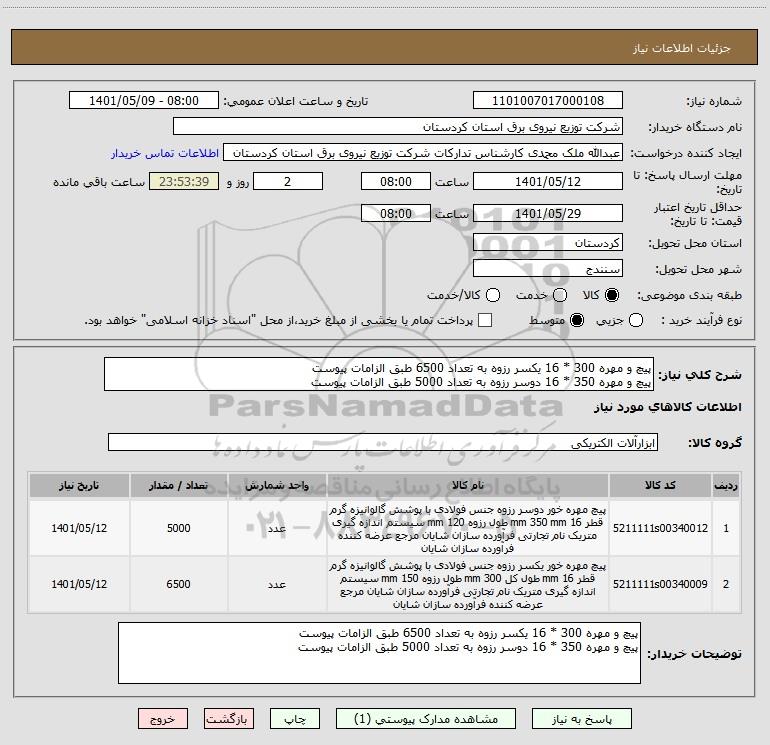Click the delivery province field 'کردستان'
This screenshot has width=770, height=745.
pyautogui.click(x=548, y=243)
